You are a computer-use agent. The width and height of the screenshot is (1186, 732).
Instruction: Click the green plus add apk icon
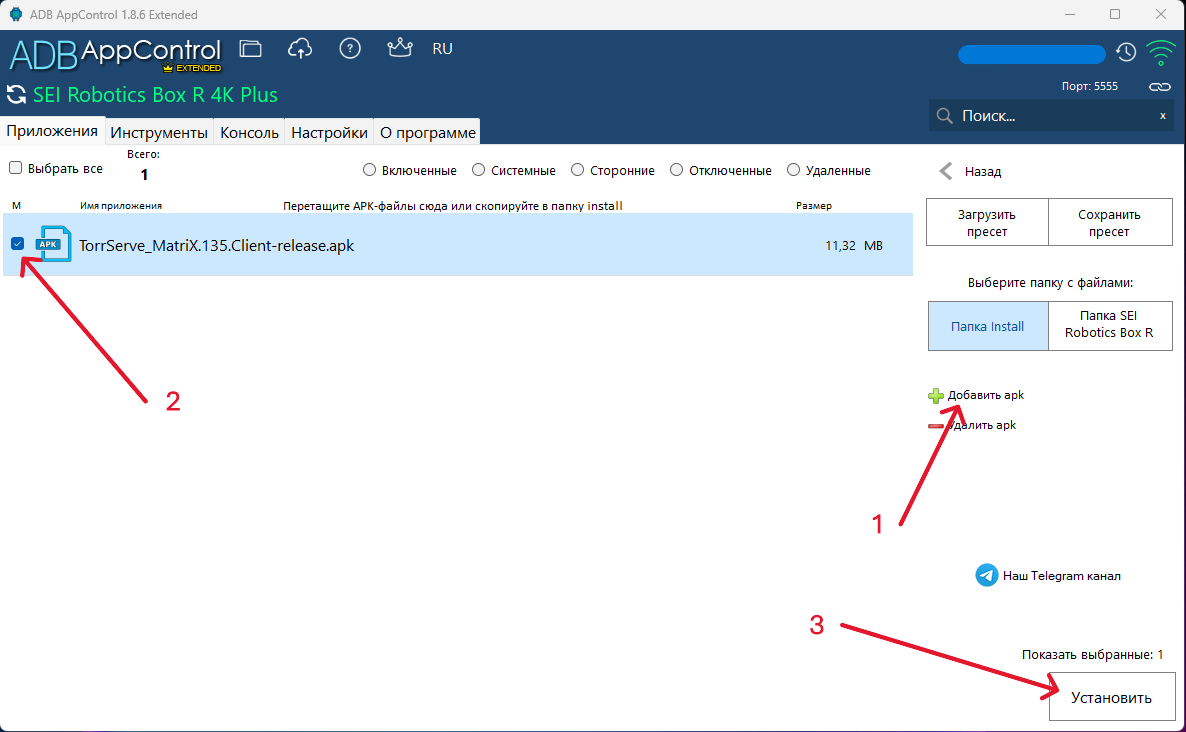936,395
